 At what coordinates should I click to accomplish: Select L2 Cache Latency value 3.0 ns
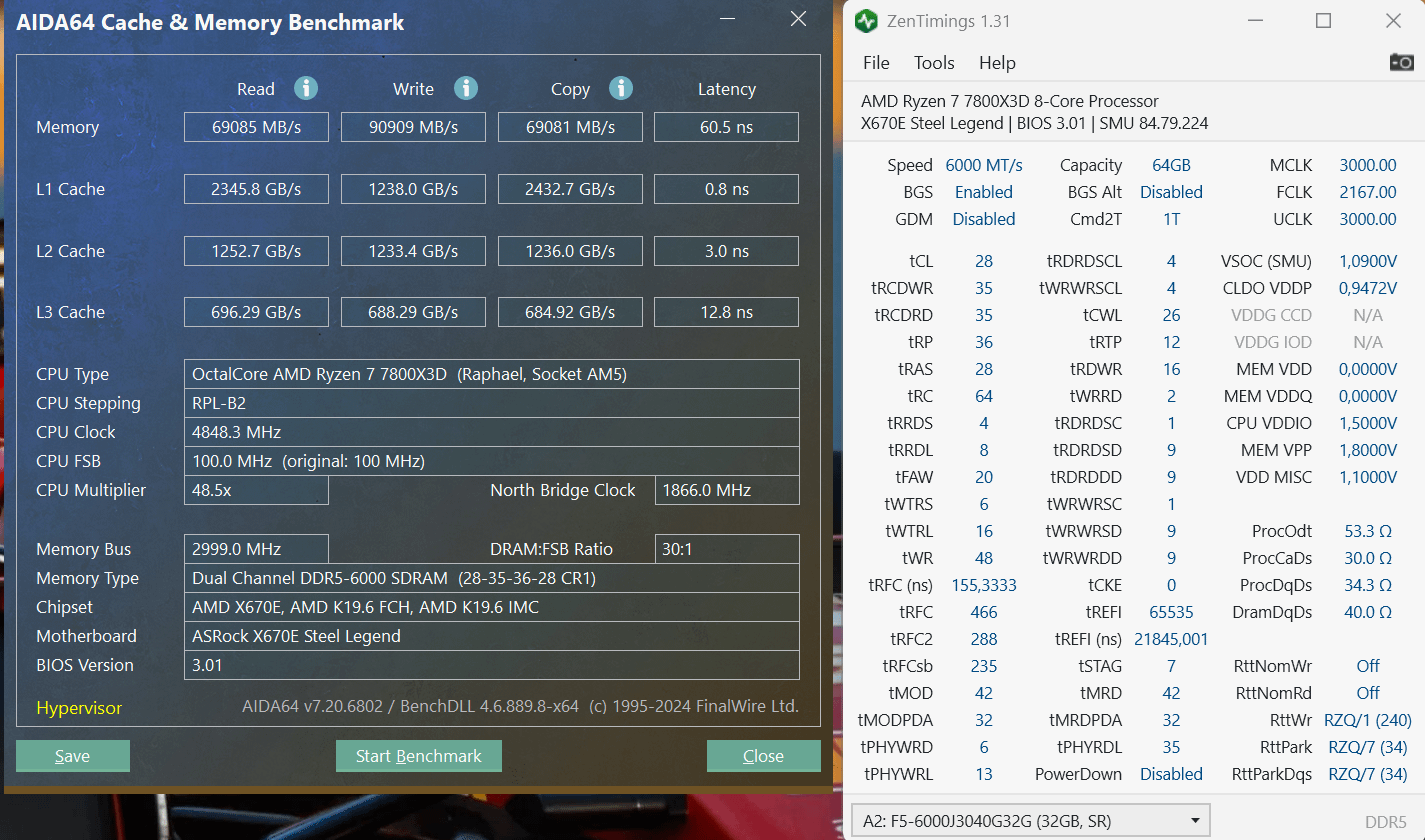(x=727, y=251)
